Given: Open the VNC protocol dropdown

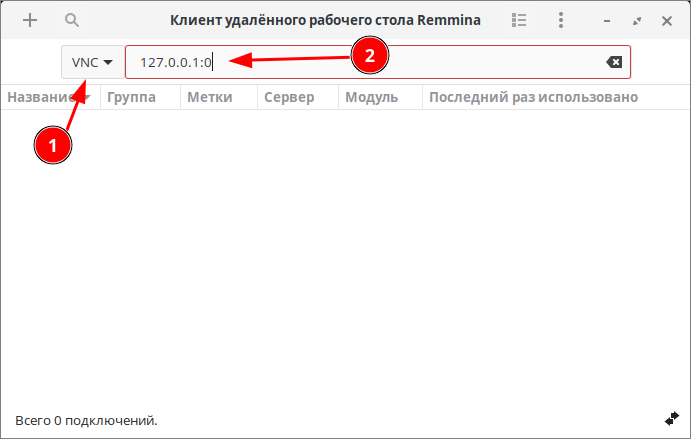Looking at the screenshot, I should [x=92, y=62].
